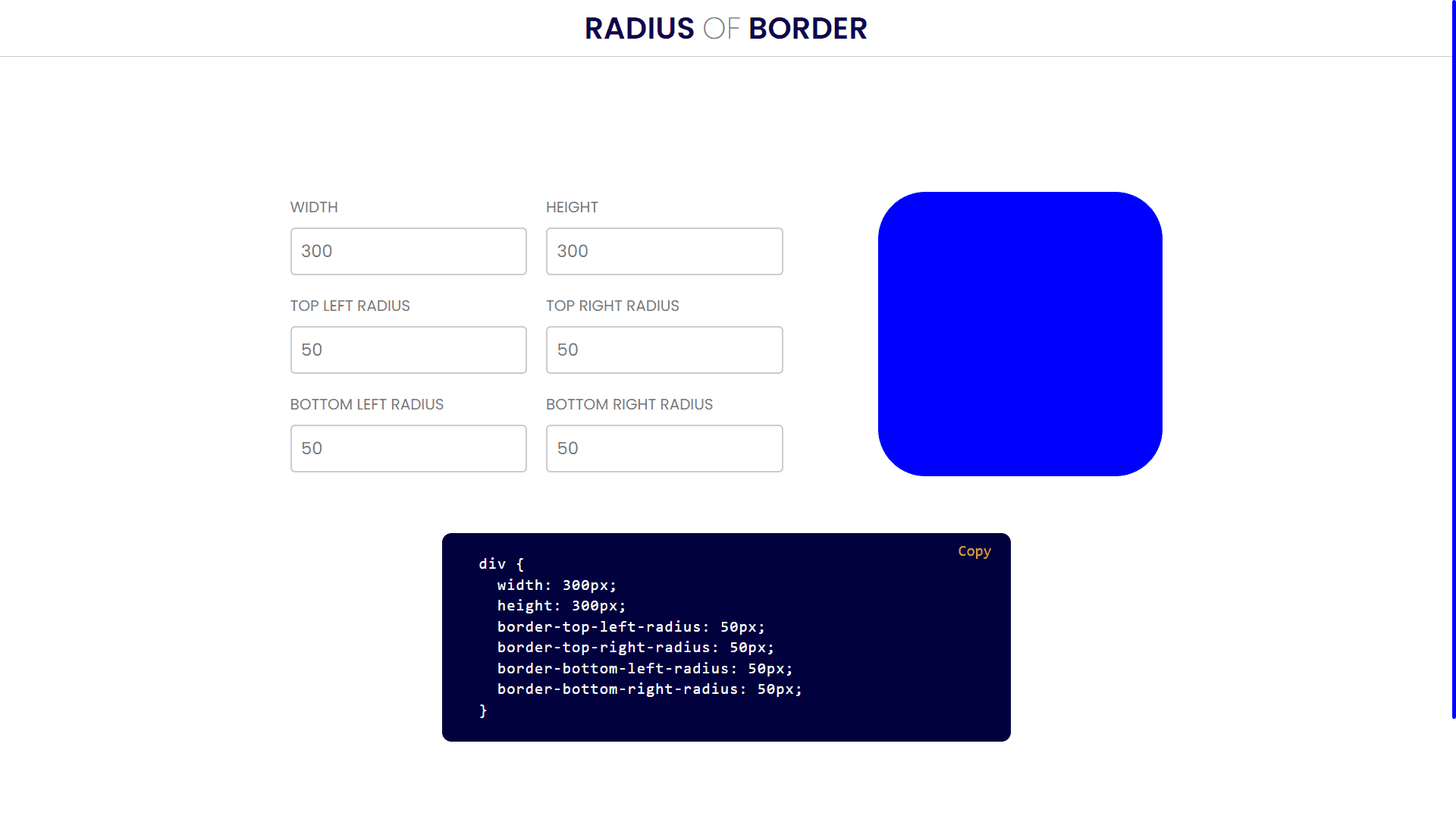The height and width of the screenshot is (819, 1456).
Task: Click the TOP LEFT RADIUS input field
Action: (407, 350)
